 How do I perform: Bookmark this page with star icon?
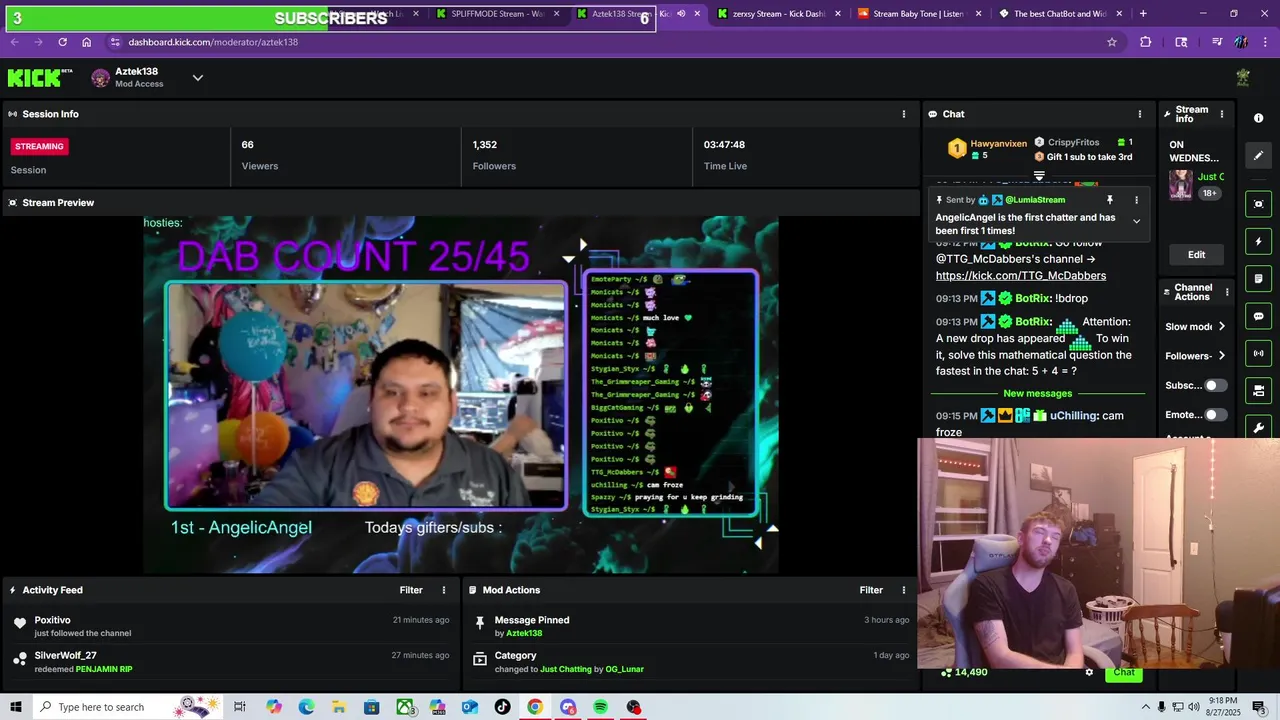(1111, 42)
